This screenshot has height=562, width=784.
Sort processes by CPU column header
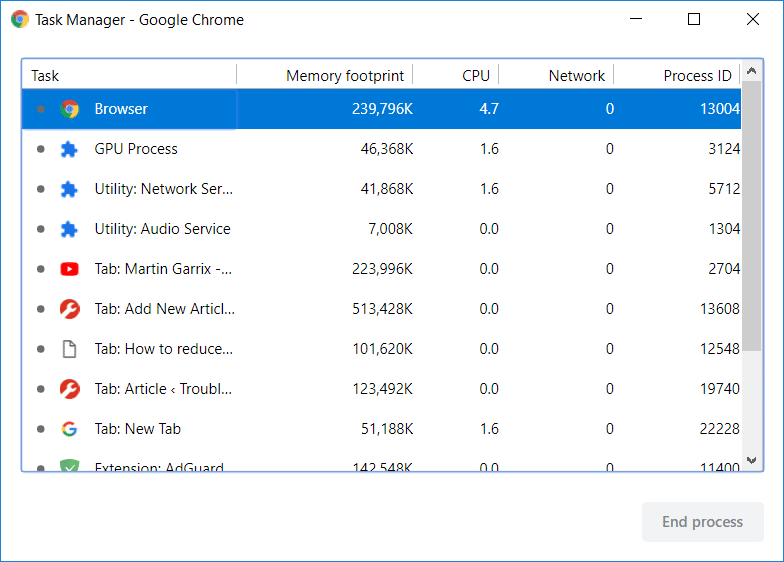475,76
